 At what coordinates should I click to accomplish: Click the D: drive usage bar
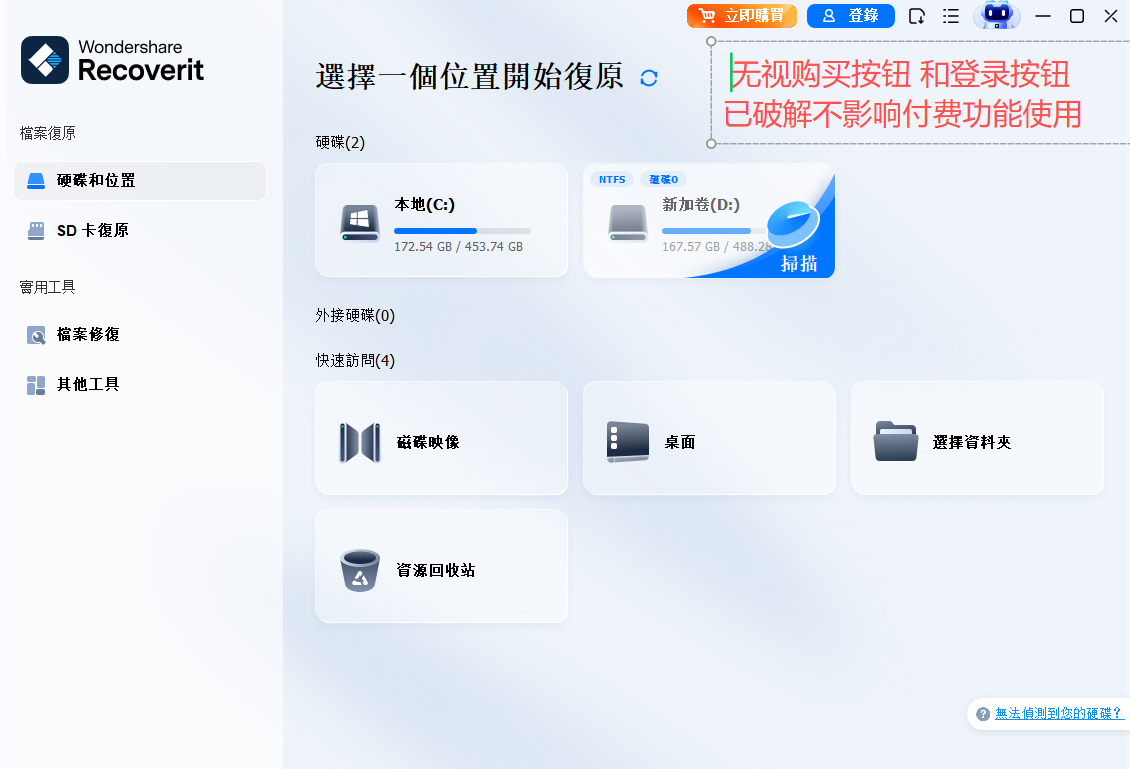pos(713,231)
